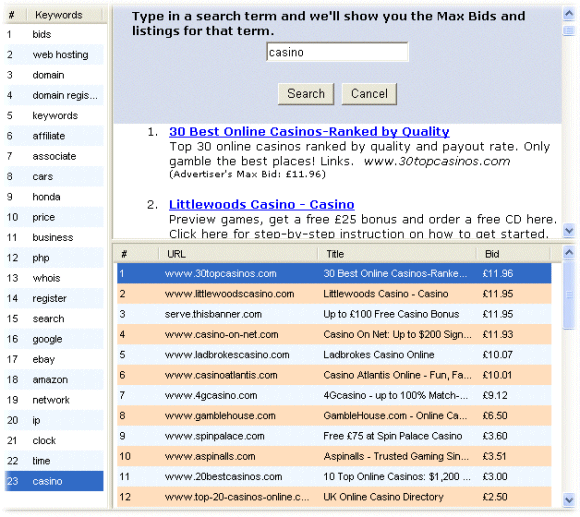The height and width of the screenshot is (517, 580).
Task: Open the 30 Best Online Casinos link
Action: [x=309, y=132]
